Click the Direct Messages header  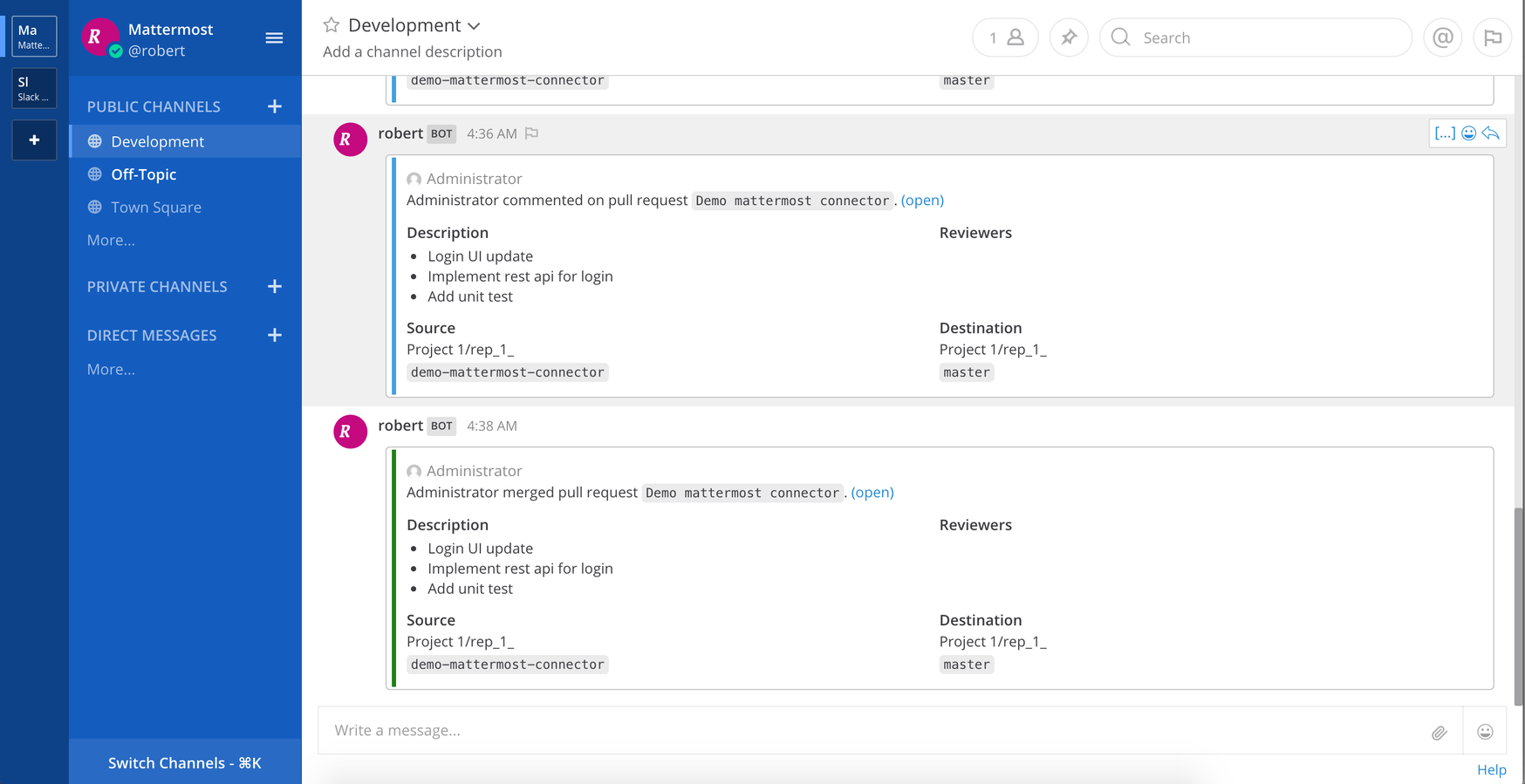(x=152, y=335)
